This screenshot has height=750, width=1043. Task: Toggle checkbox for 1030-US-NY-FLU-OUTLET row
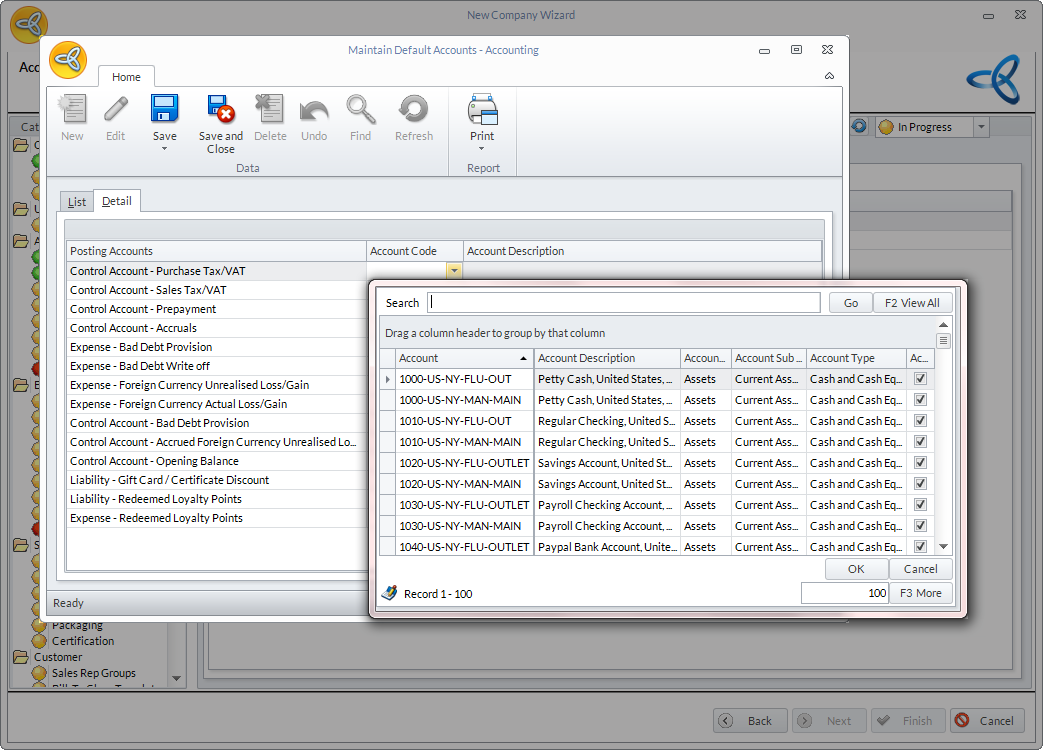tap(920, 505)
